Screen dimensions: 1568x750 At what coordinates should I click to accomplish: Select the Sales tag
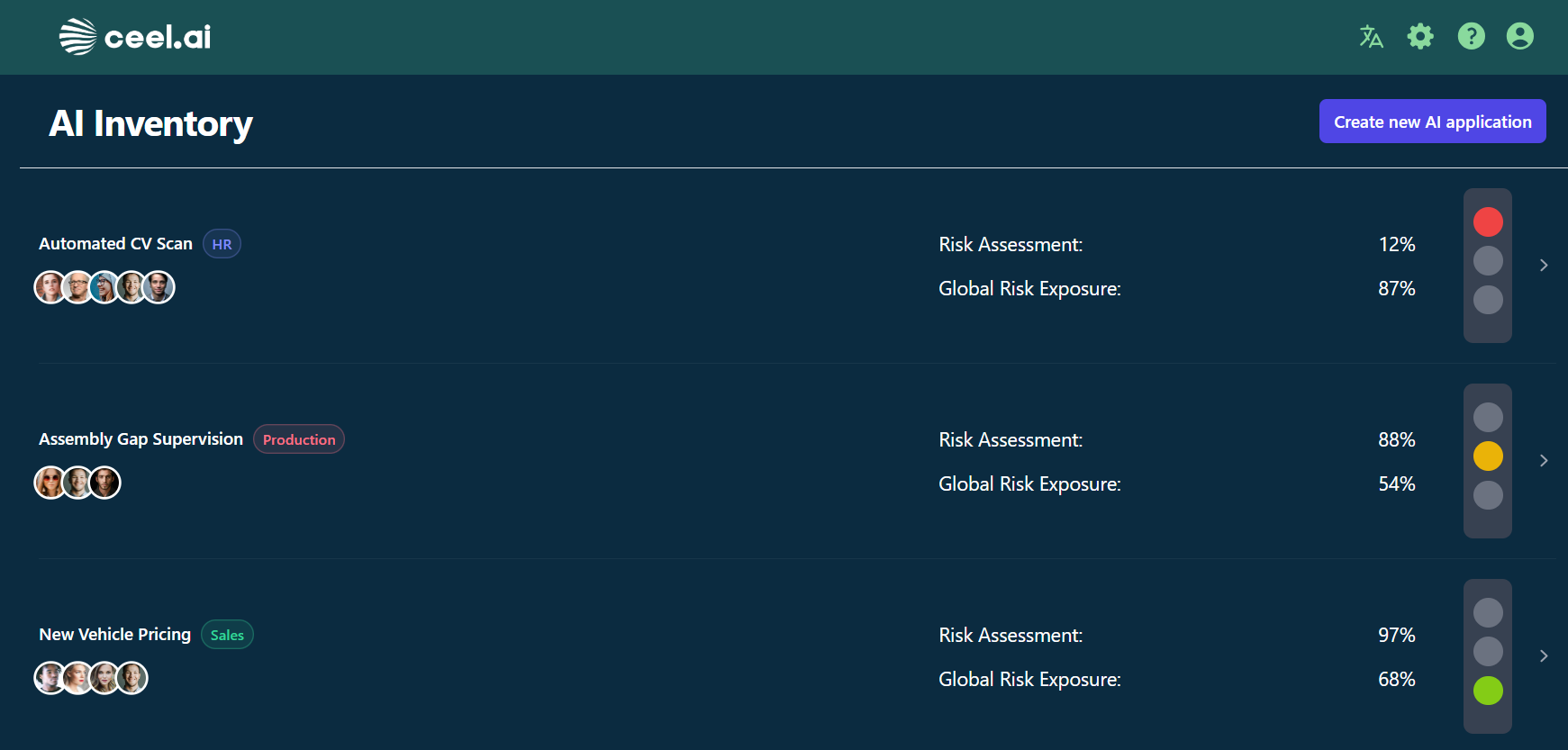point(227,635)
